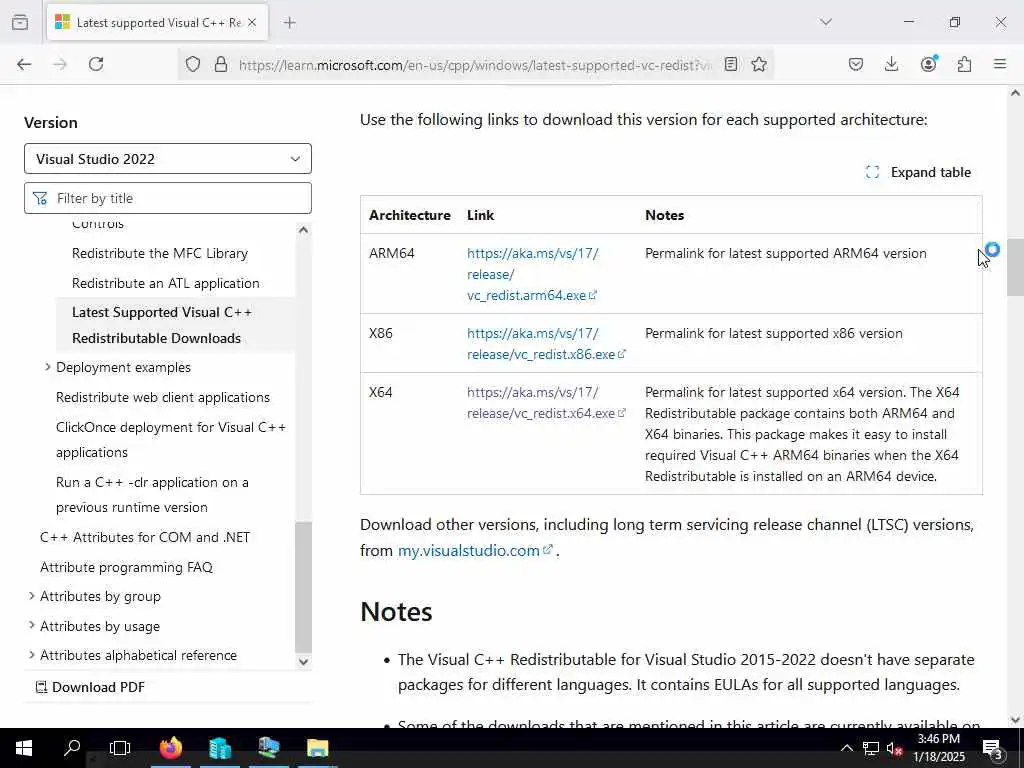Open the my.visualstudio.com link
This screenshot has height=768, width=1024.
coord(475,551)
